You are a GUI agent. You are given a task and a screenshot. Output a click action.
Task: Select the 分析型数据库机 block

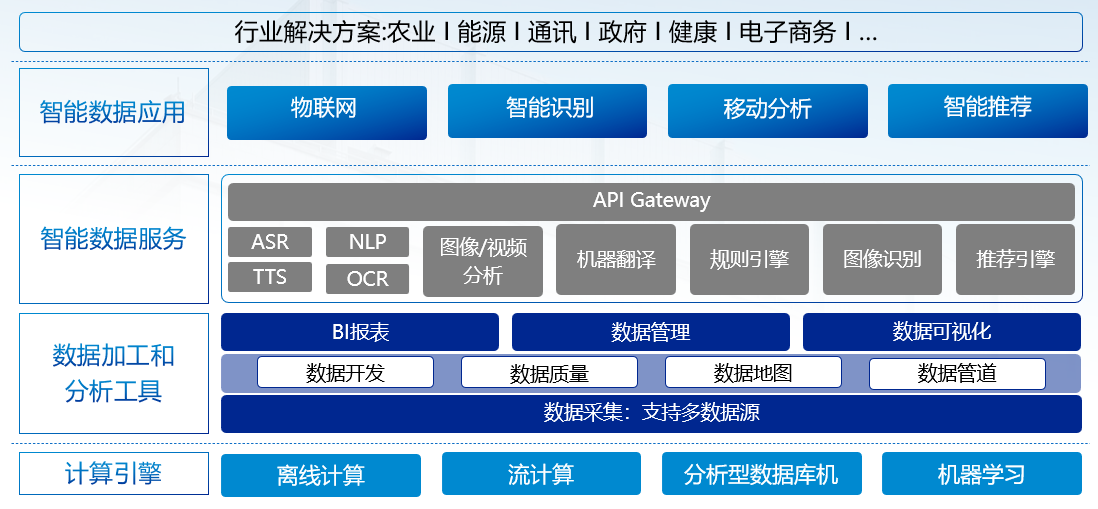(761, 474)
